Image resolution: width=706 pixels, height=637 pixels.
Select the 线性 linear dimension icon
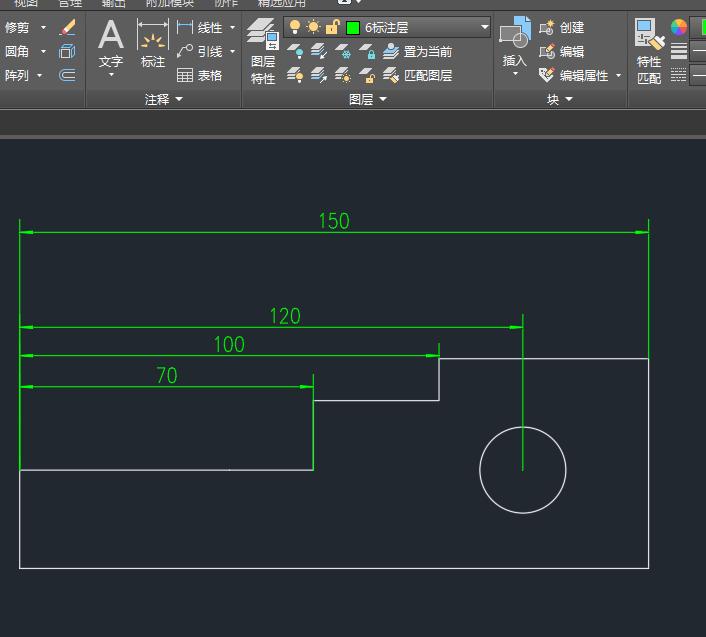pyautogui.click(x=185, y=27)
